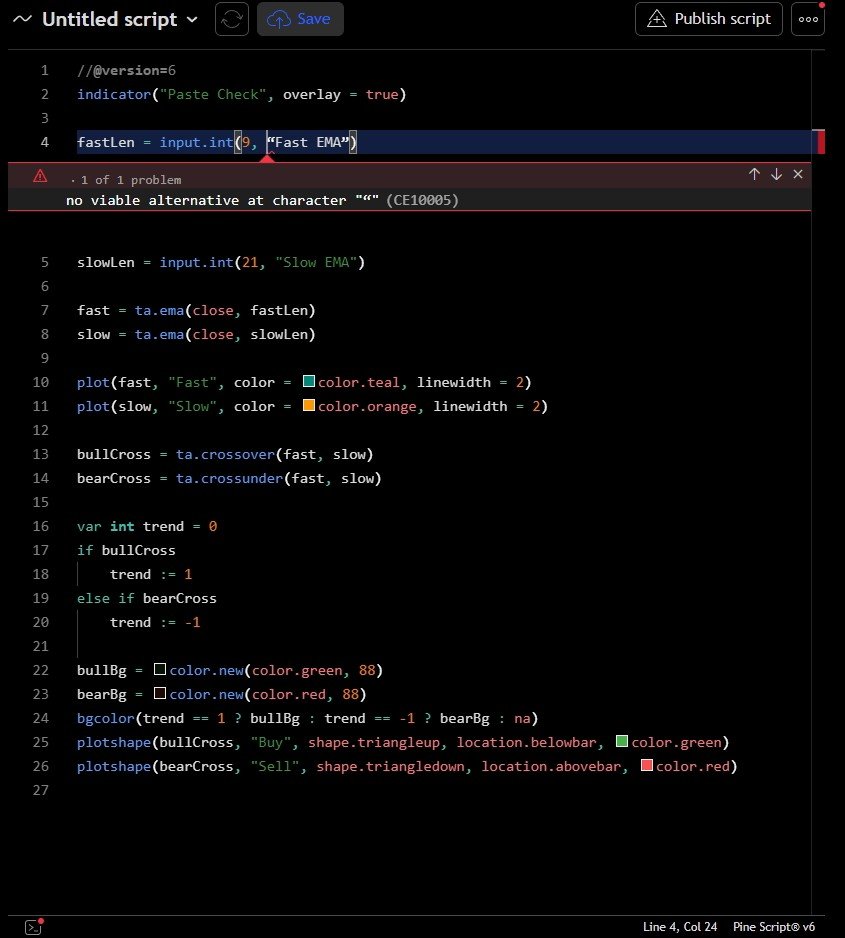Viewport: 845px width, 938px height.
Task: Click line number 4 in gutter
Action: point(45,142)
